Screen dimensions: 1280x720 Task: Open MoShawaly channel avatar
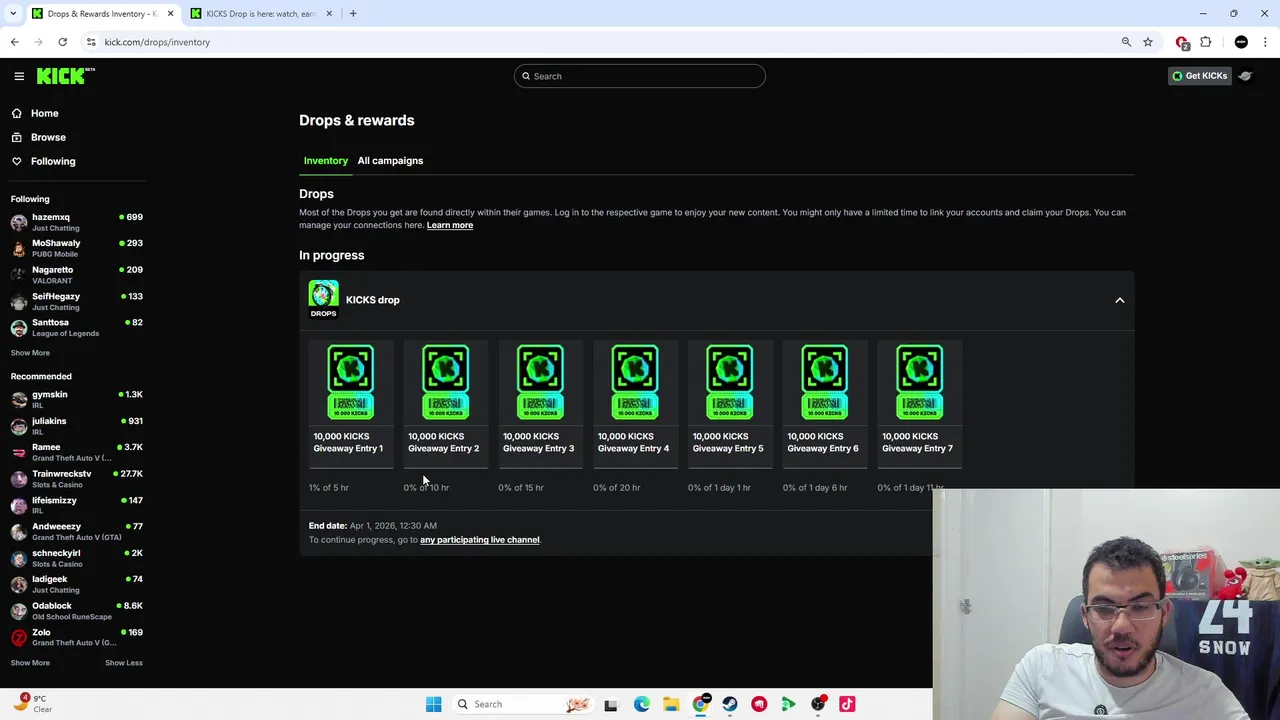(x=19, y=248)
